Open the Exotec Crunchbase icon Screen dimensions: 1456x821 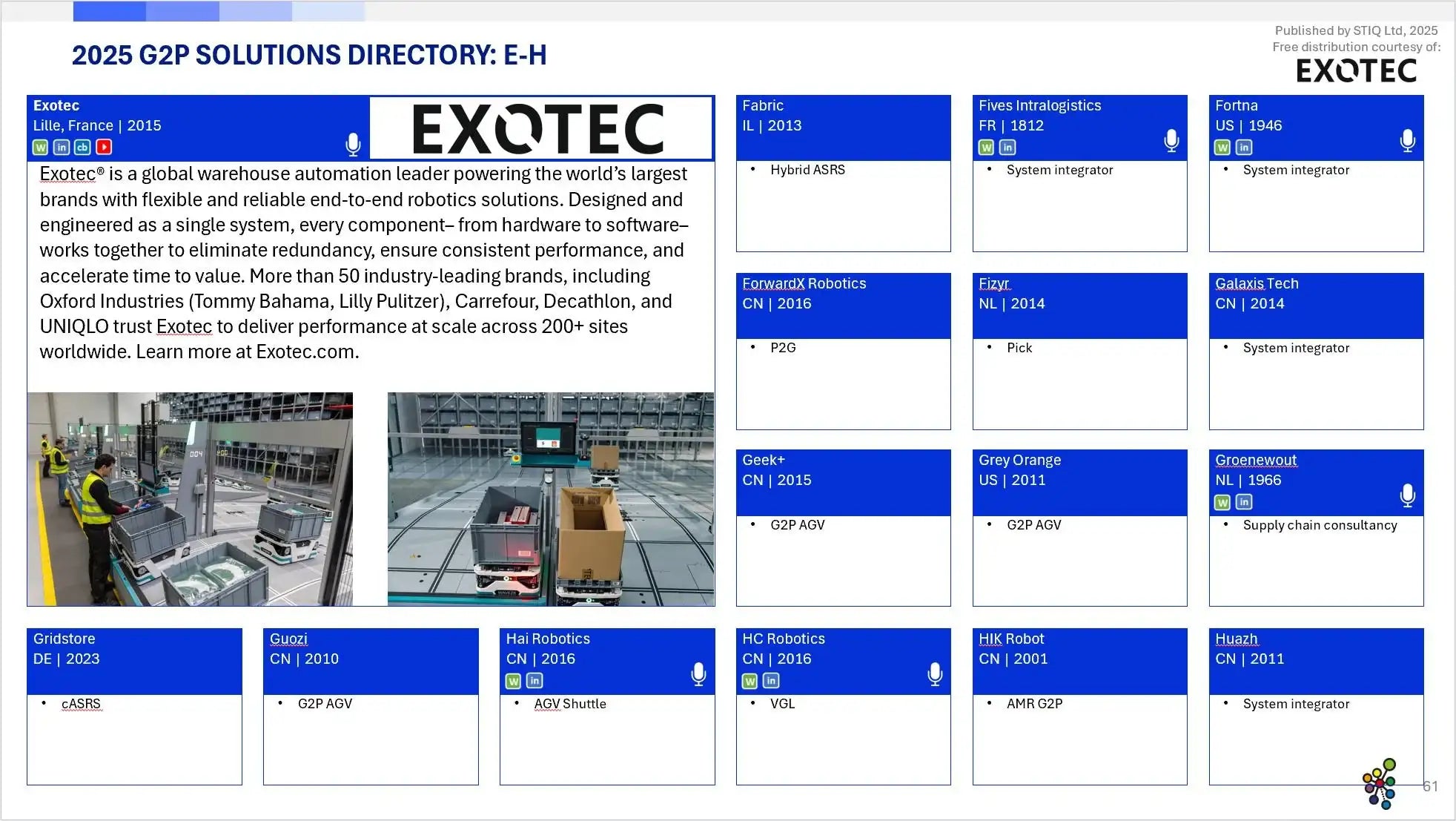(x=82, y=148)
